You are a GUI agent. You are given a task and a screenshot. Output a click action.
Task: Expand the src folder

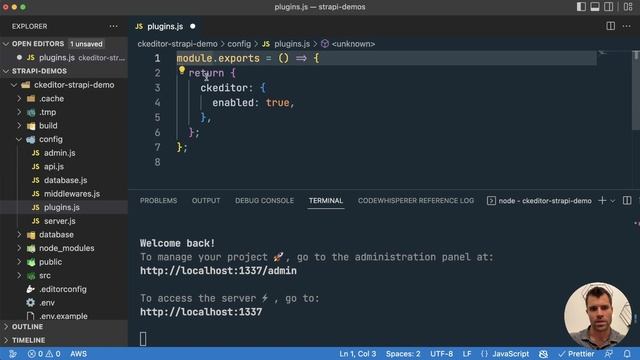tap(34, 276)
